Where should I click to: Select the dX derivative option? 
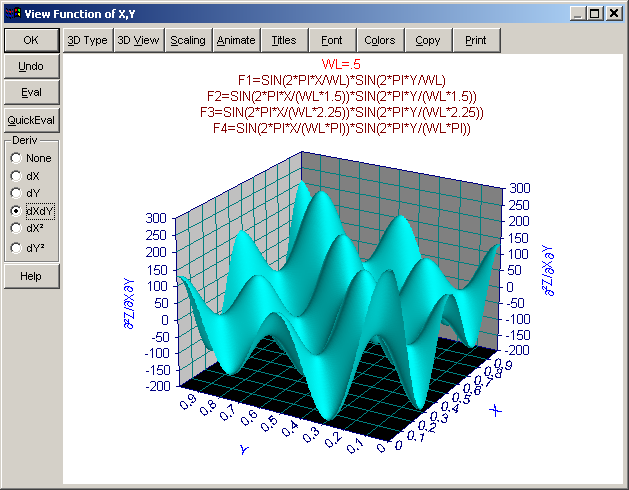(x=25, y=176)
